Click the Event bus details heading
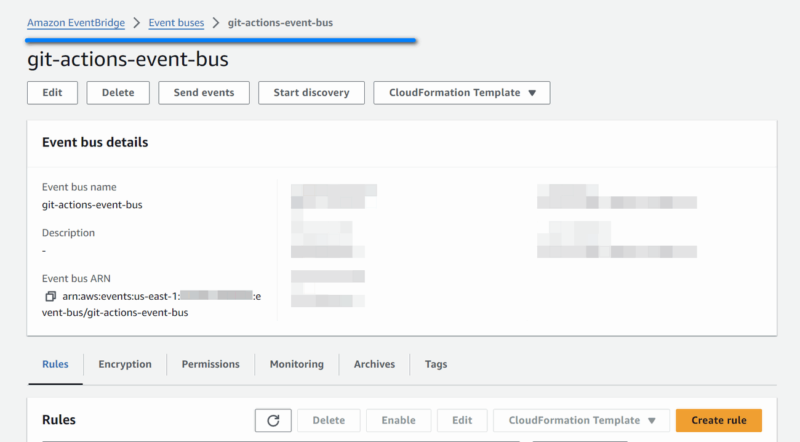 (x=95, y=142)
